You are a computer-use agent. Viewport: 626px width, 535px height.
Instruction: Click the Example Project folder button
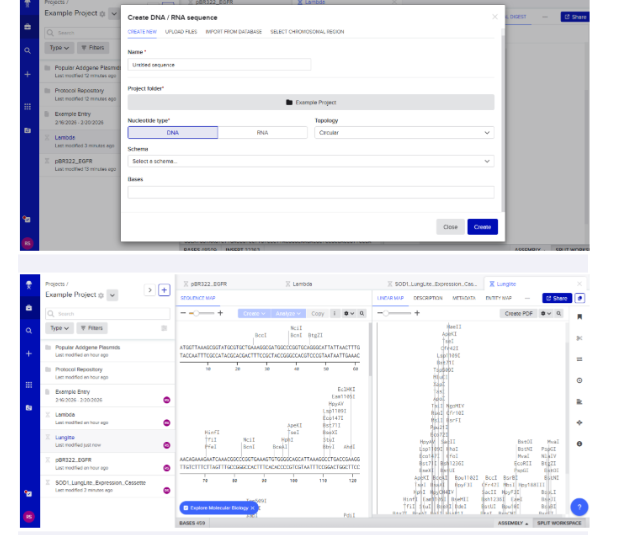click(310, 102)
